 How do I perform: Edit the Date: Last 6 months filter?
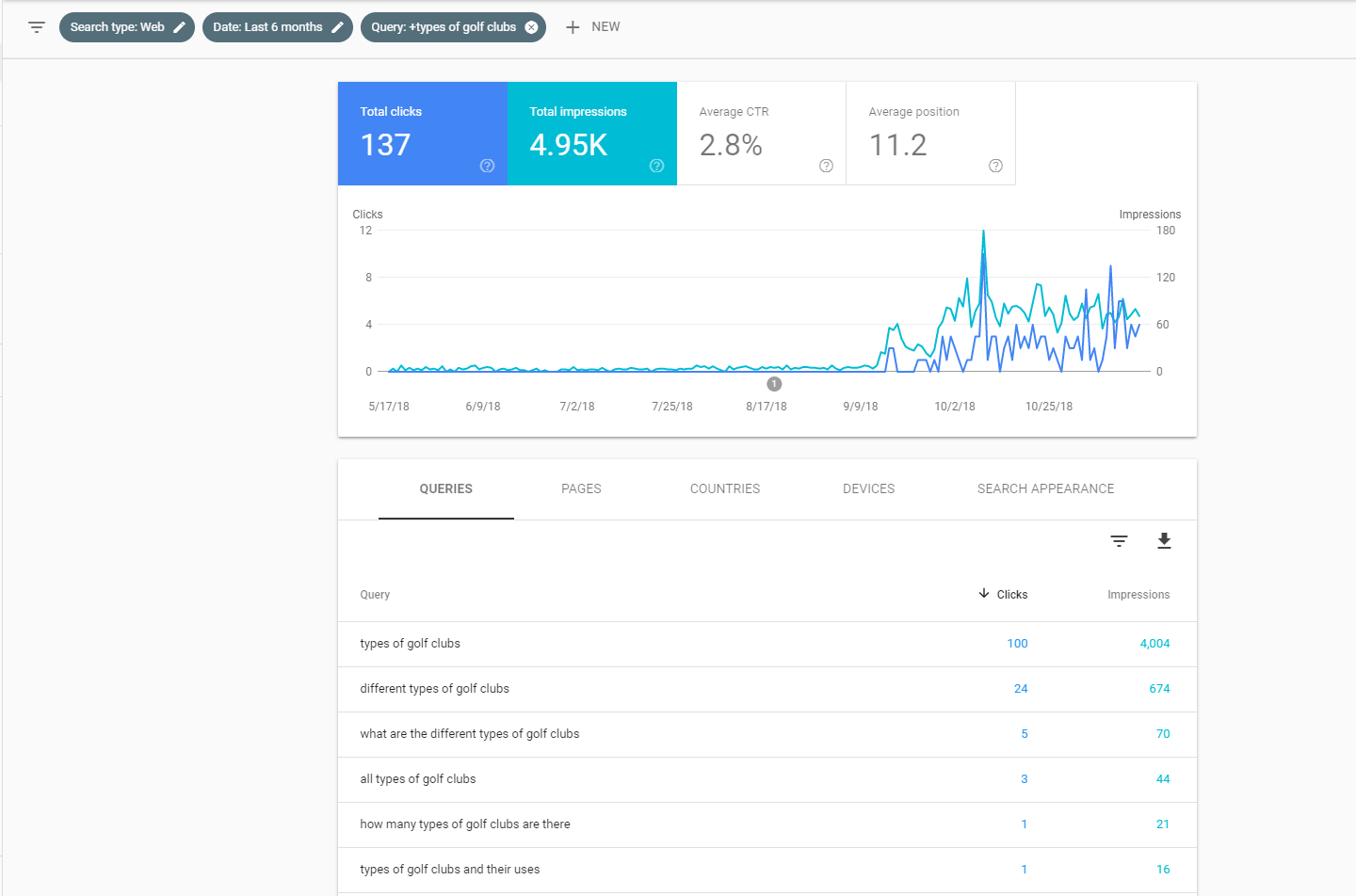pyautogui.click(x=337, y=27)
